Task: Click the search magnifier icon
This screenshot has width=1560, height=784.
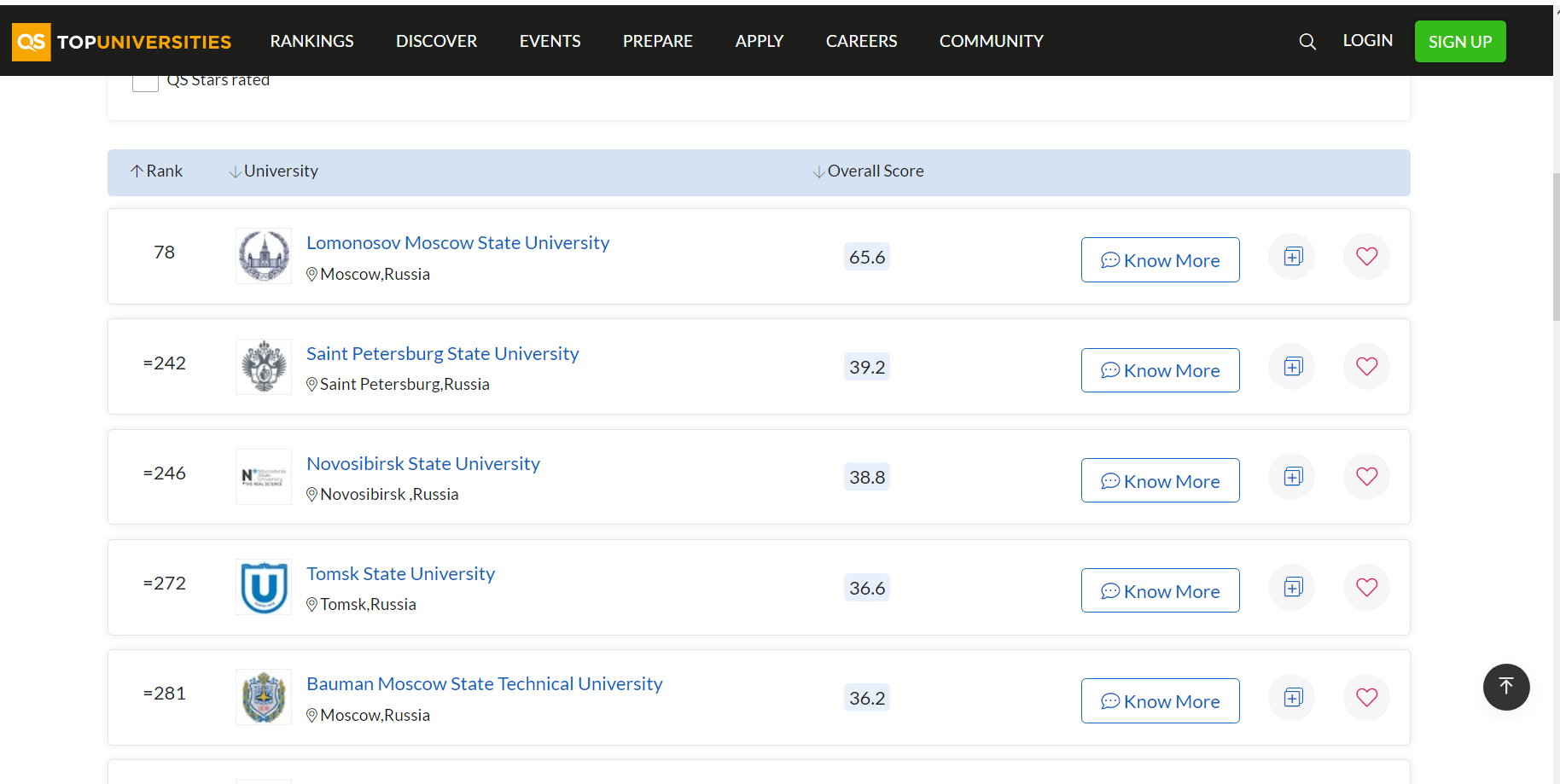Action: point(1307,41)
